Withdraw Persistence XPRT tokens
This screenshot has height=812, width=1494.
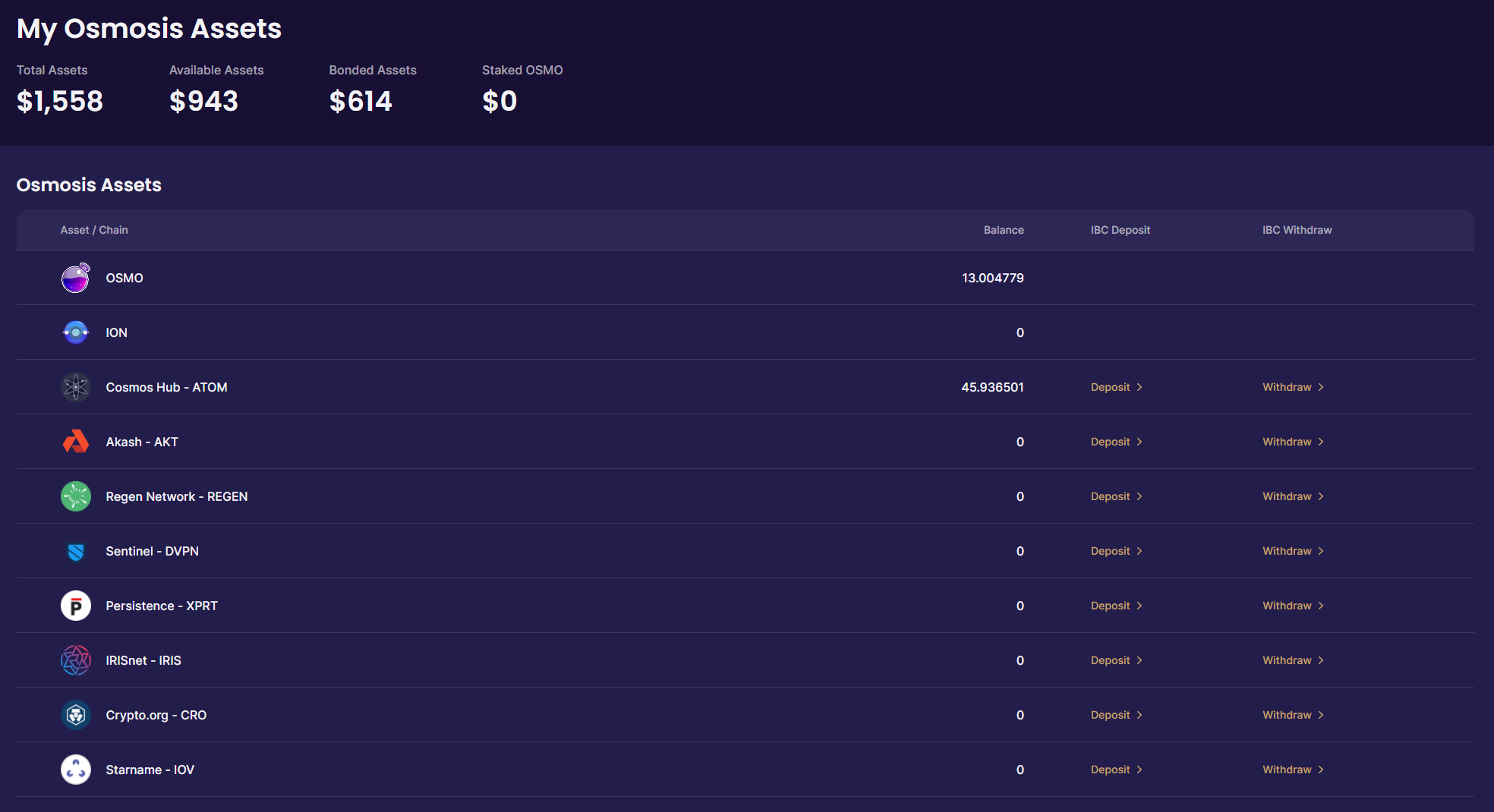point(1292,606)
